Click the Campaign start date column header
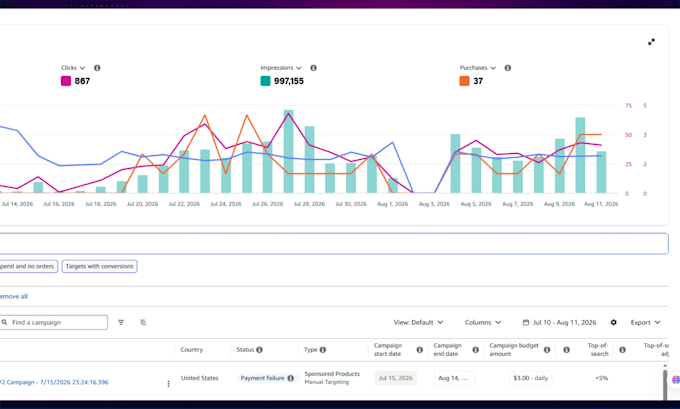680x409 pixels. click(x=388, y=350)
